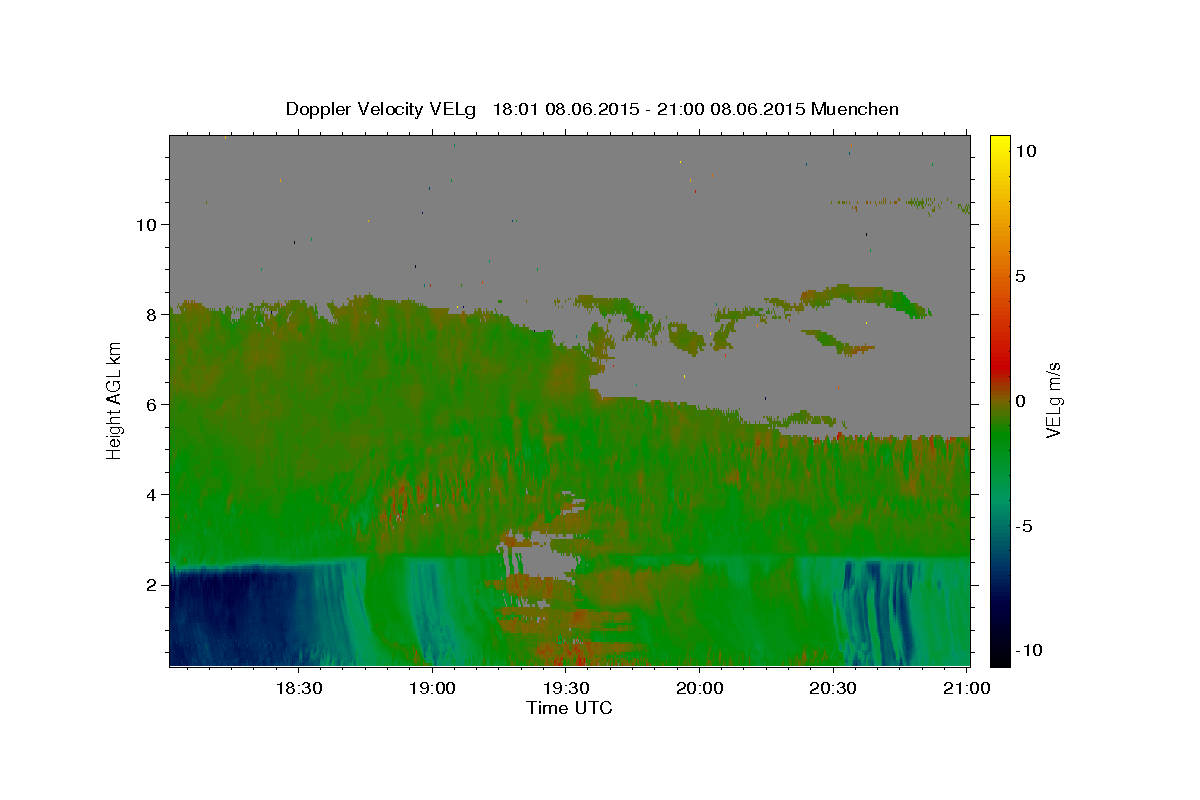
Task: Click the height axis label 2
Action: pos(149,584)
